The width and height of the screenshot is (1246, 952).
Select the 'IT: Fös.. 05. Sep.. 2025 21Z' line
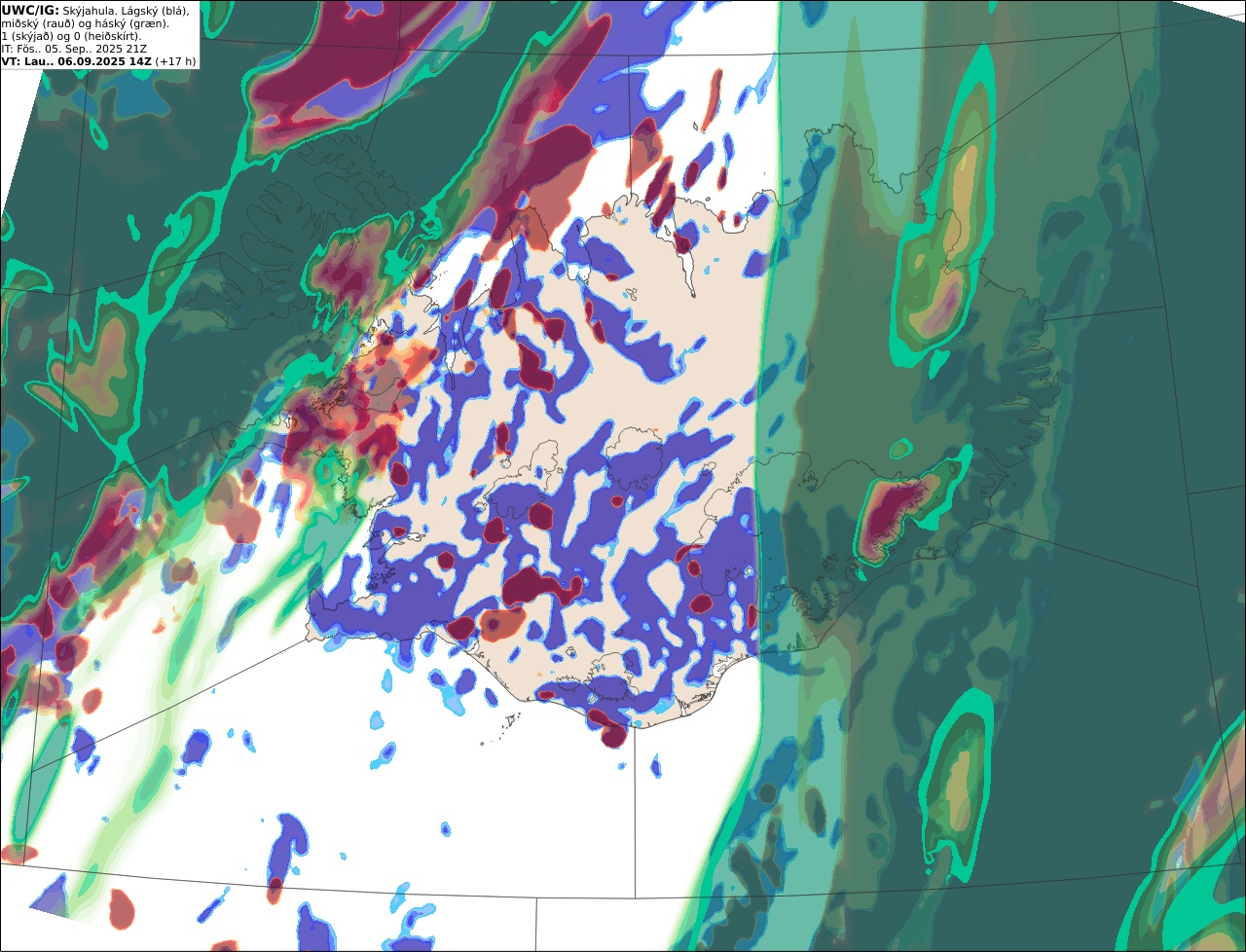pos(74,49)
